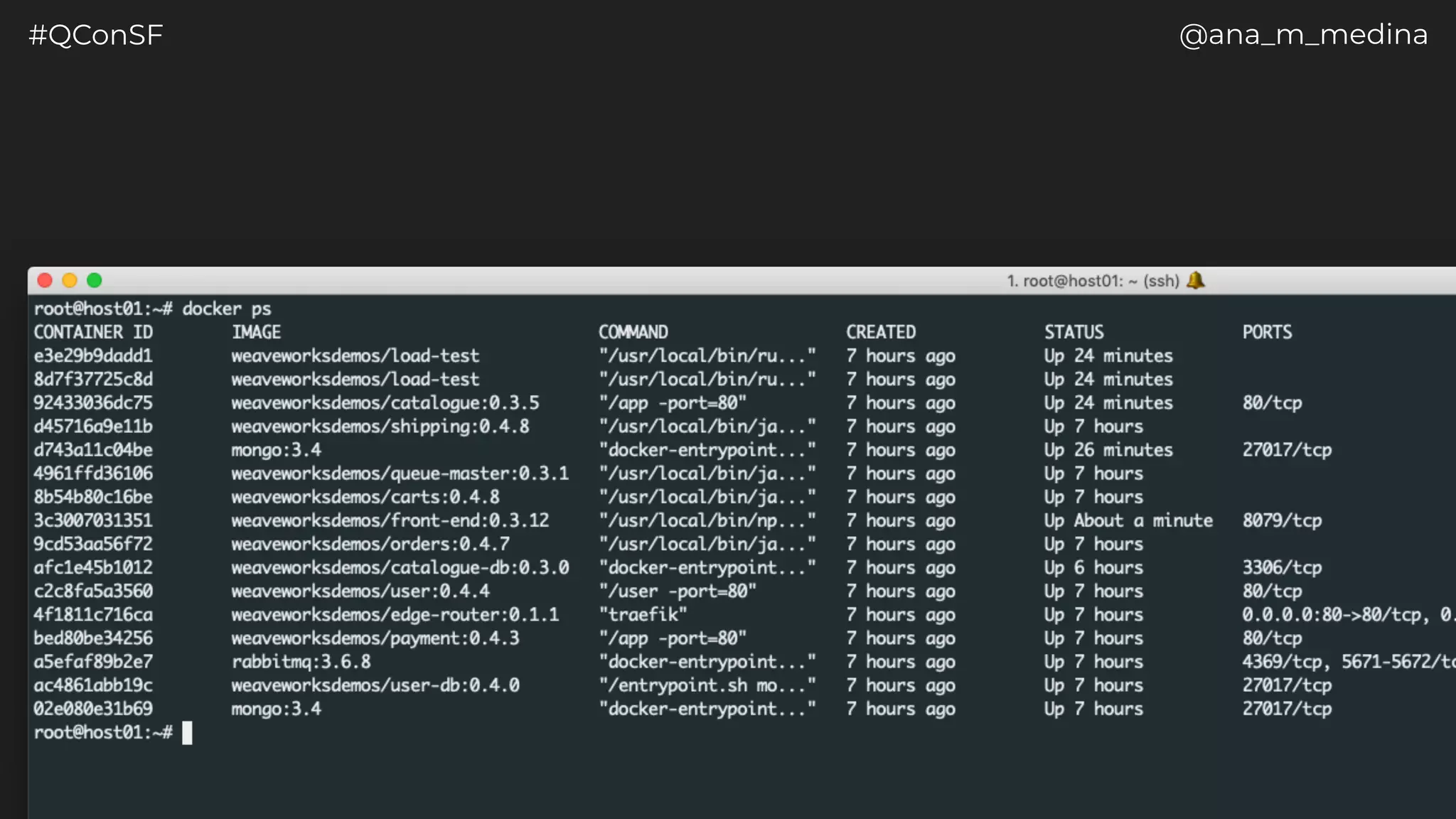Click the terminal cursor at the prompt

[187, 732]
